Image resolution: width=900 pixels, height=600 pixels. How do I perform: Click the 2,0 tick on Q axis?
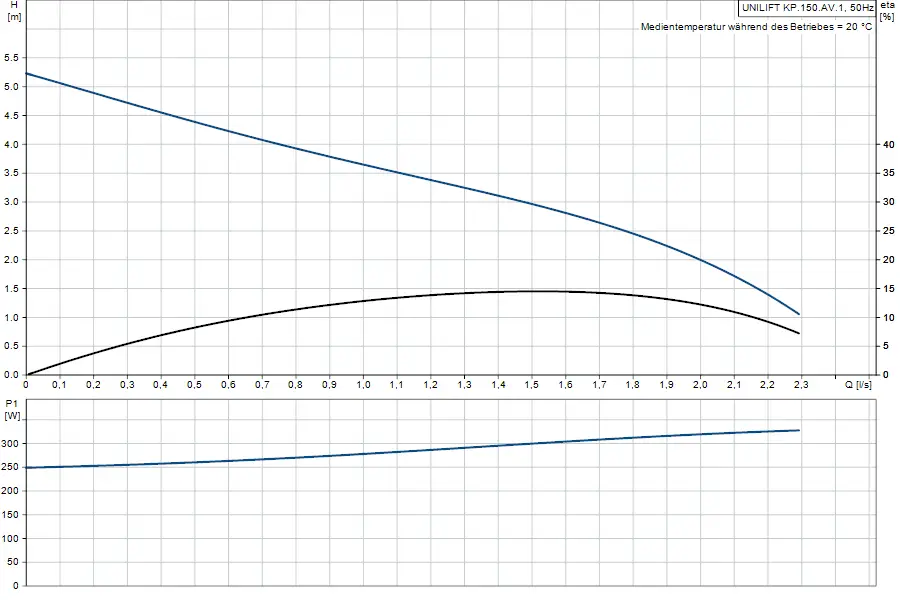[700, 385]
